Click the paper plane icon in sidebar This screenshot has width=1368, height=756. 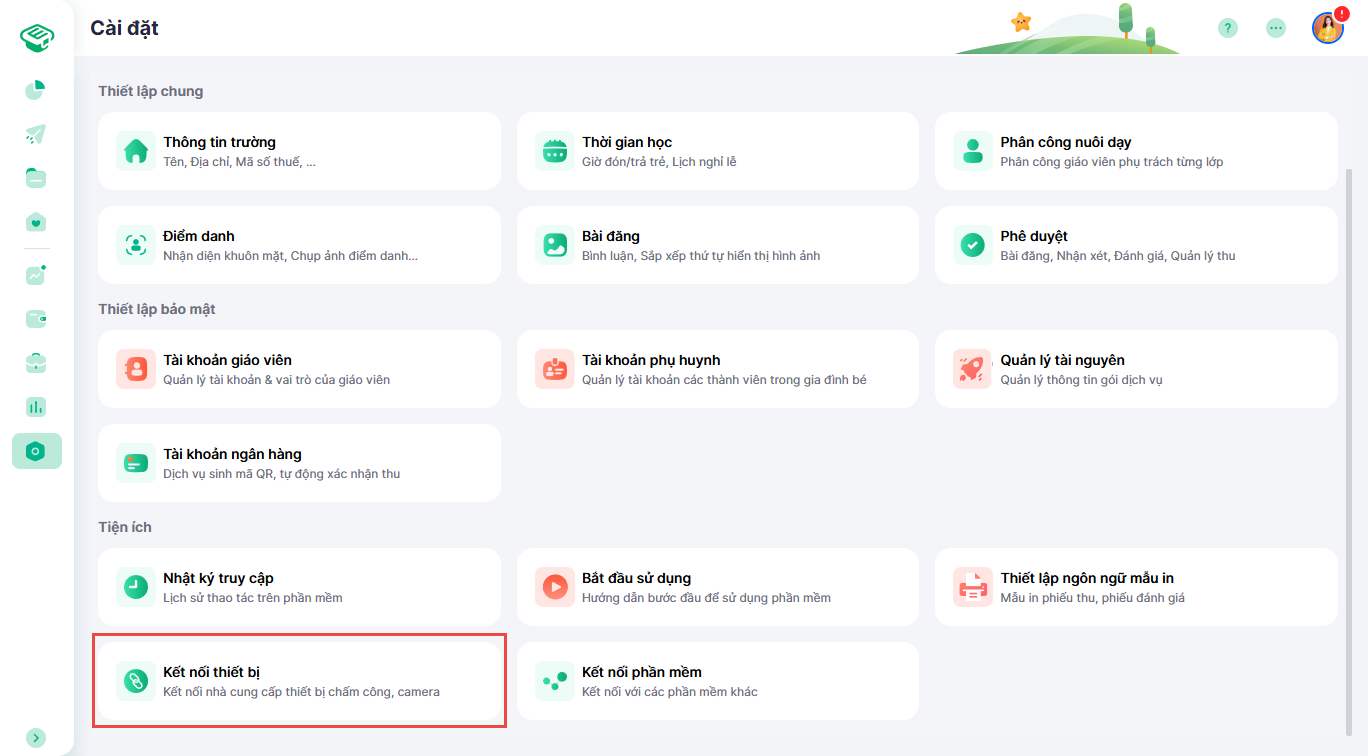point(36,134)
